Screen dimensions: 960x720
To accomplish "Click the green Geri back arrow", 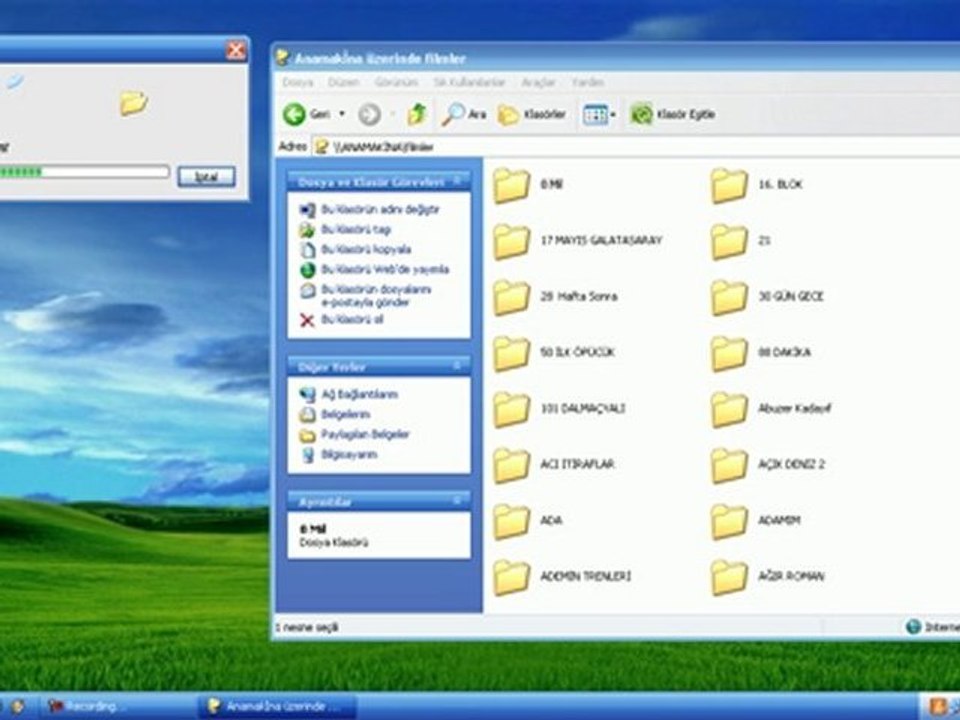I will point(294,114).
